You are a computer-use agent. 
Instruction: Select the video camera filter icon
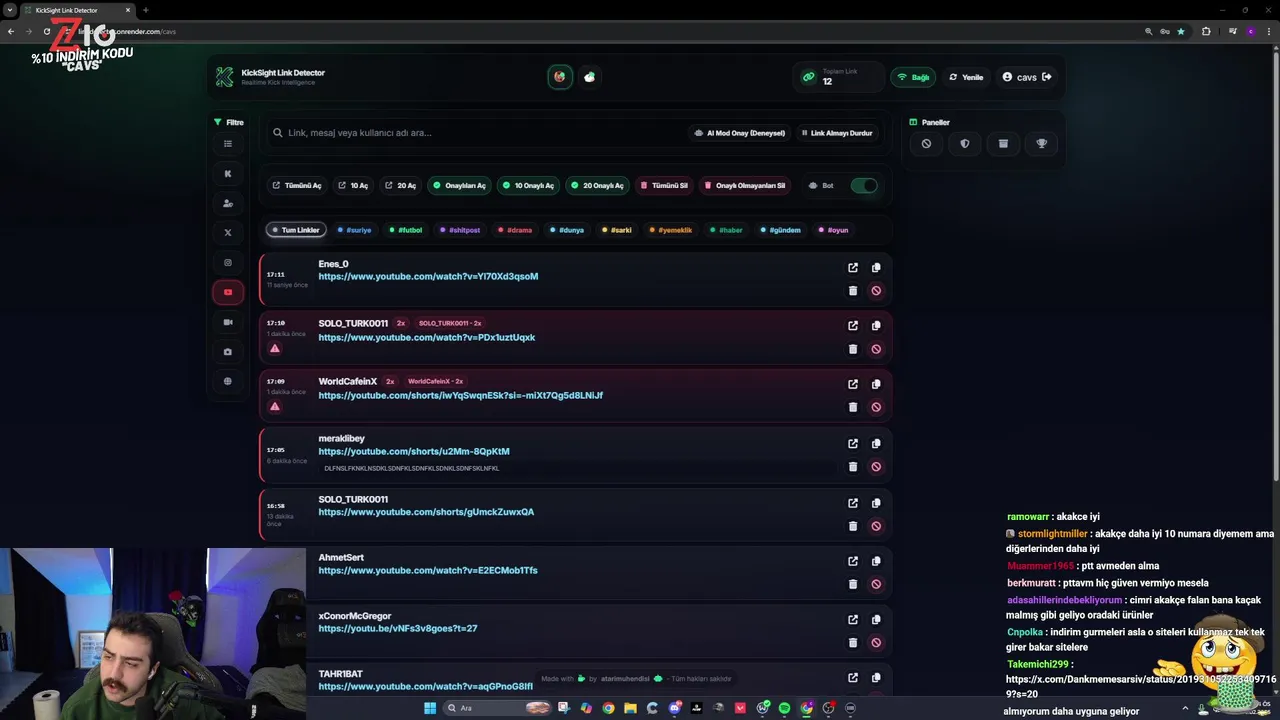tap(228, 322)
